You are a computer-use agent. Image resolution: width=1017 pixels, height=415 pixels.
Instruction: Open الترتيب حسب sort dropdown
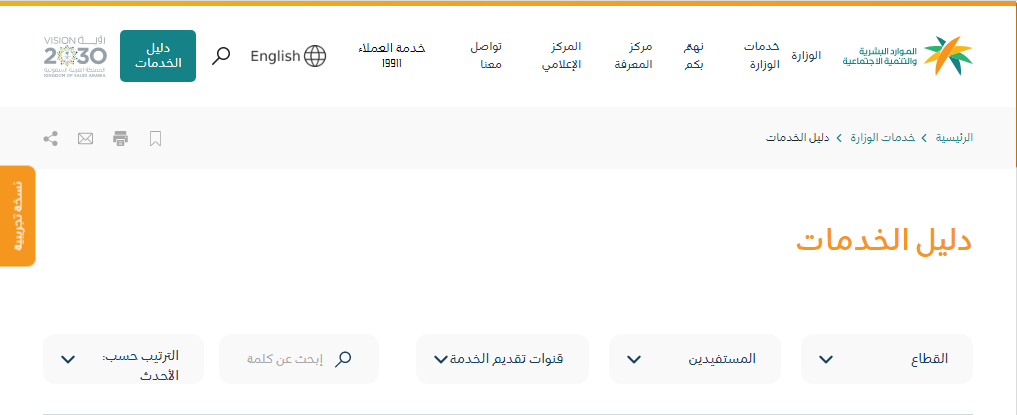click(123, 359)
